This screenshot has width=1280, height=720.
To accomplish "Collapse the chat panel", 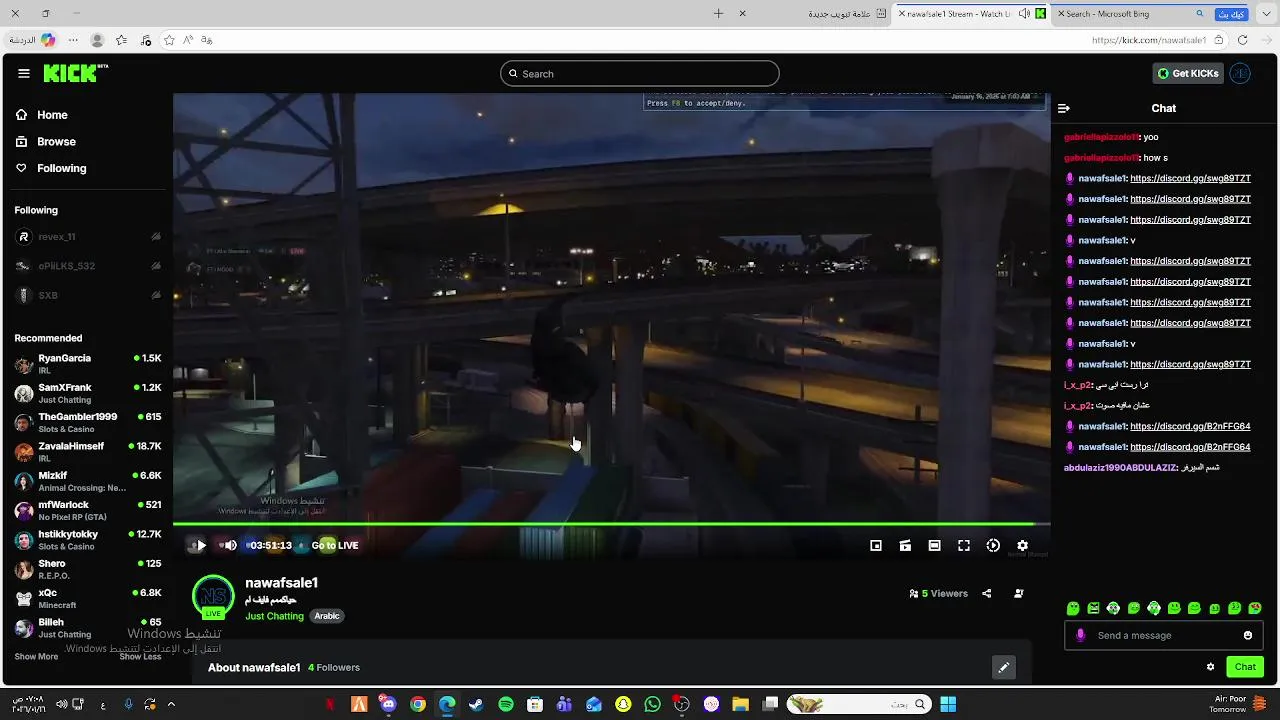I will pos(1064,108).
